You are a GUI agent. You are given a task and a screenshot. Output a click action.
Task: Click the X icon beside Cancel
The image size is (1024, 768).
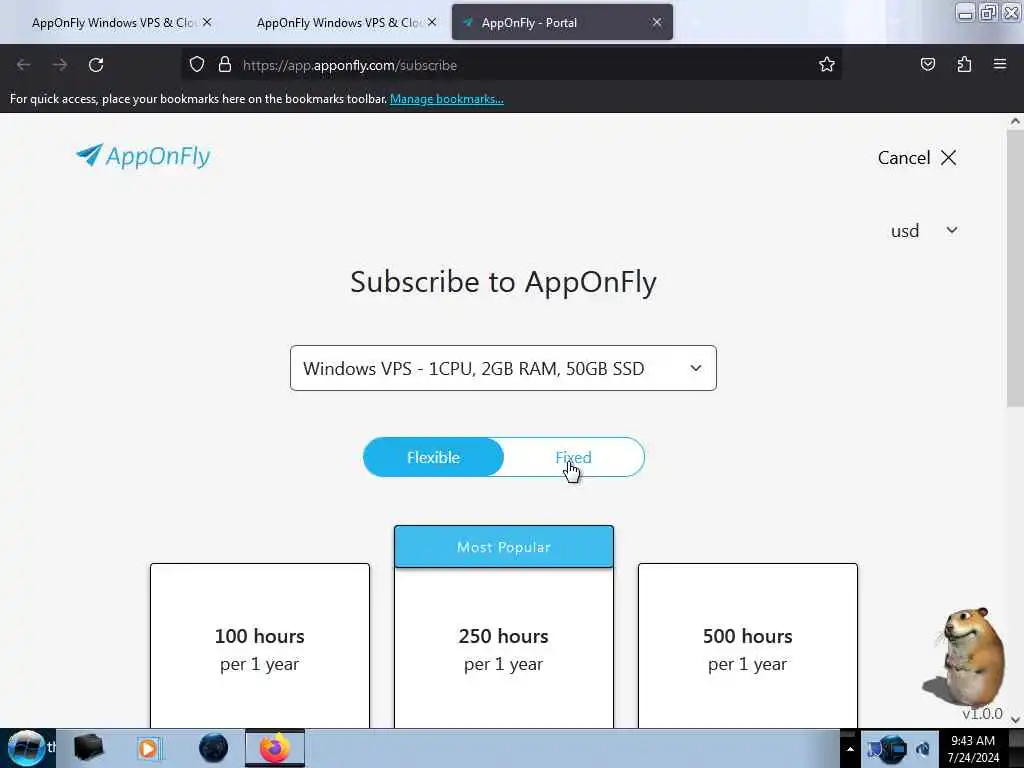[948, 157]
